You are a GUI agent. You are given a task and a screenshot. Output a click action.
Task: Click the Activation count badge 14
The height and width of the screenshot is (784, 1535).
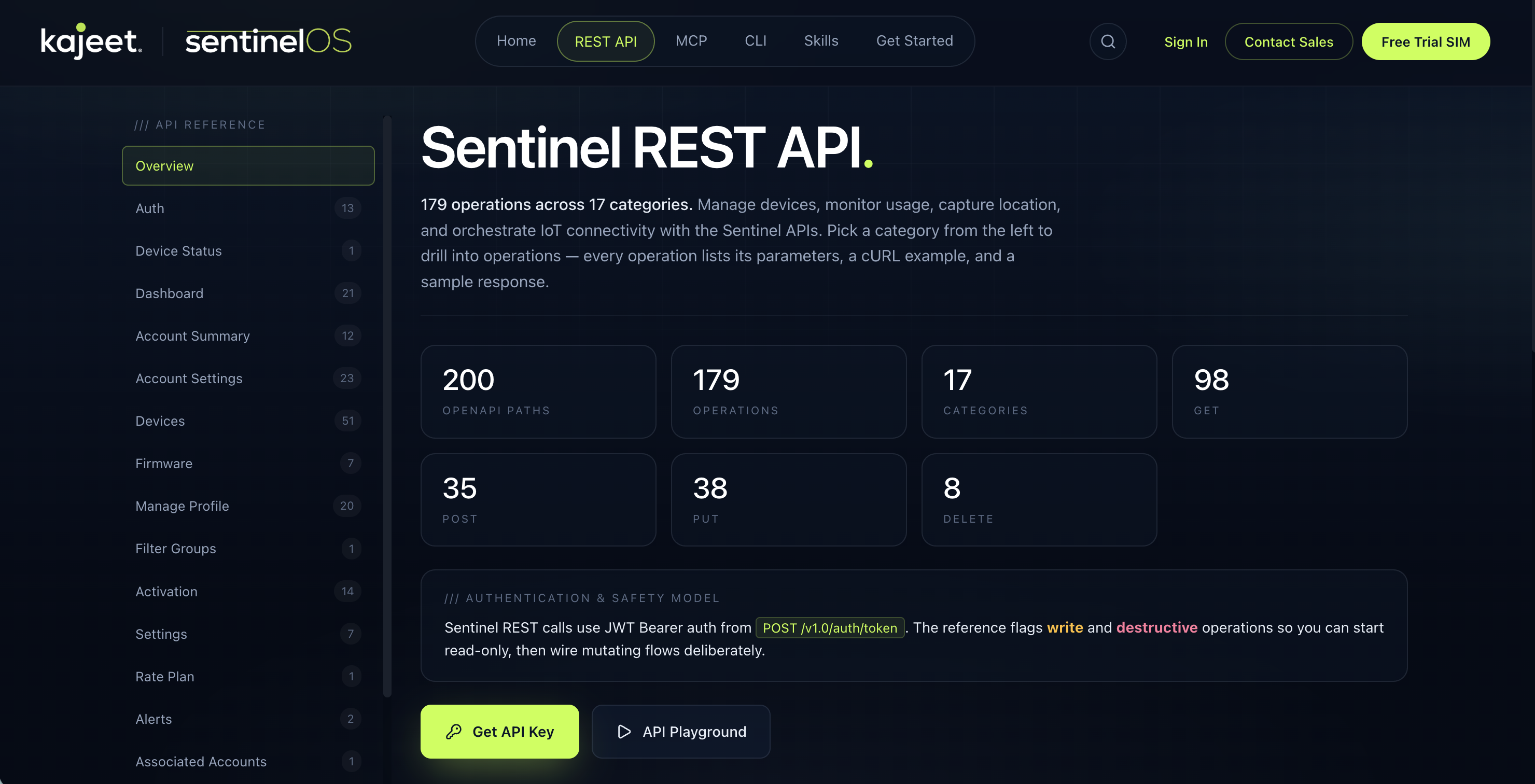tap(348, 591)
